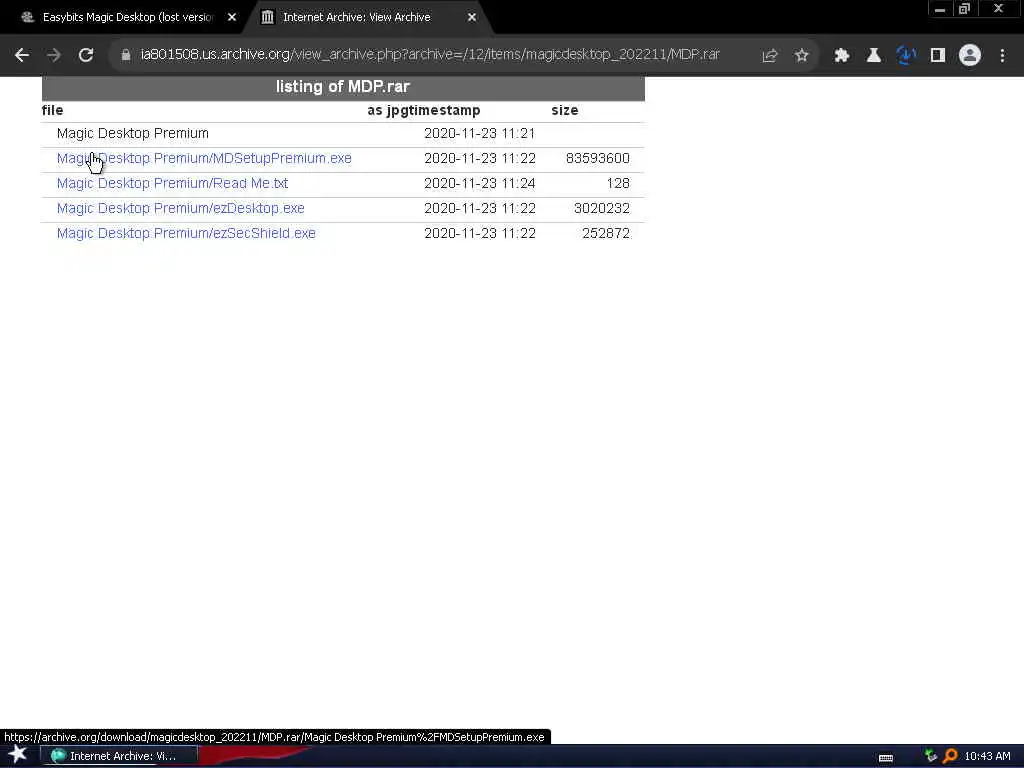View site info via the lock icon
The height and width of the screenshot is (768, 1024).
pyautogui.click(x=126, y=56)
